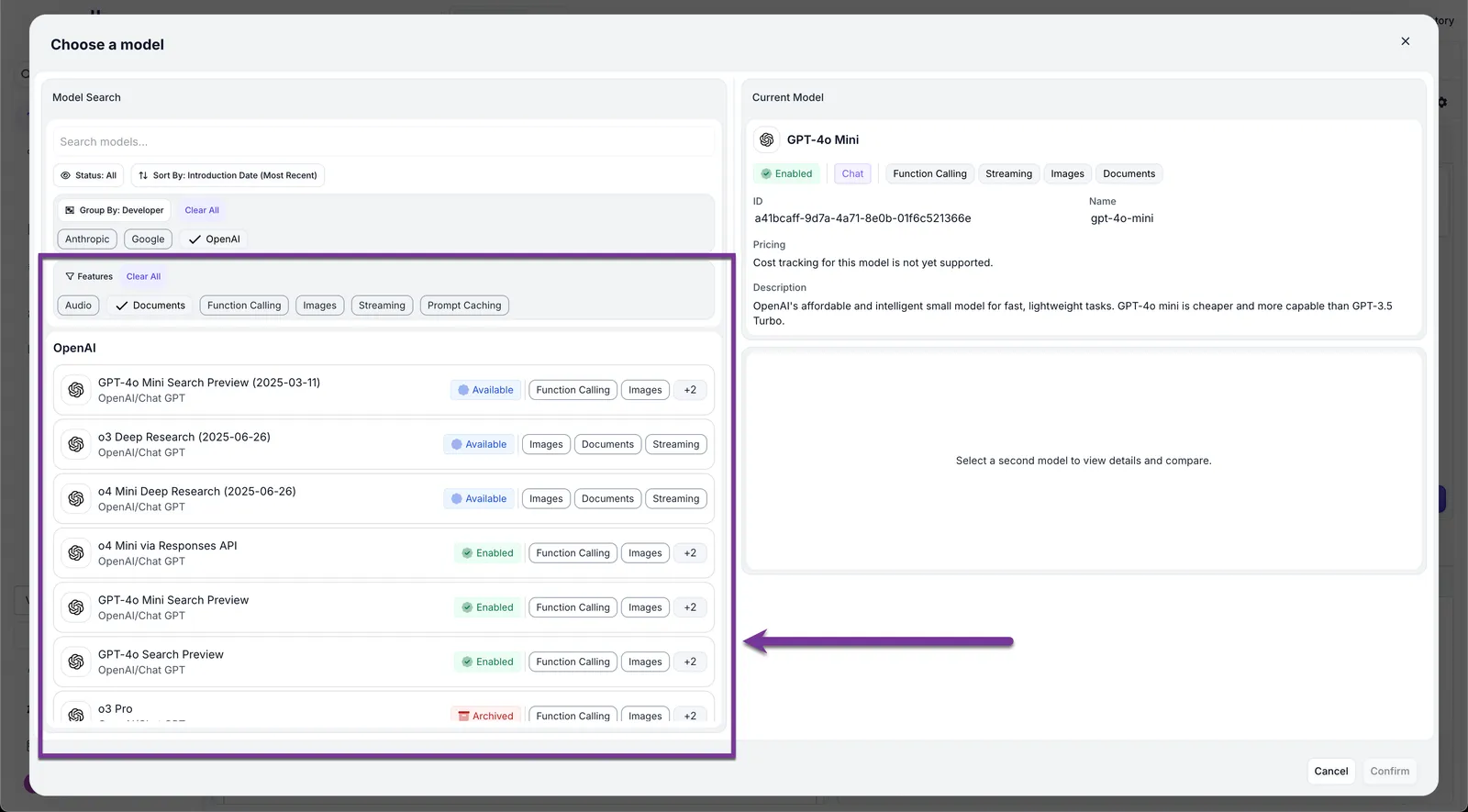Toggle the Images feature filter
Image resolution: width=1468 pixels, height=812 pixels.
tap(319, 306)
